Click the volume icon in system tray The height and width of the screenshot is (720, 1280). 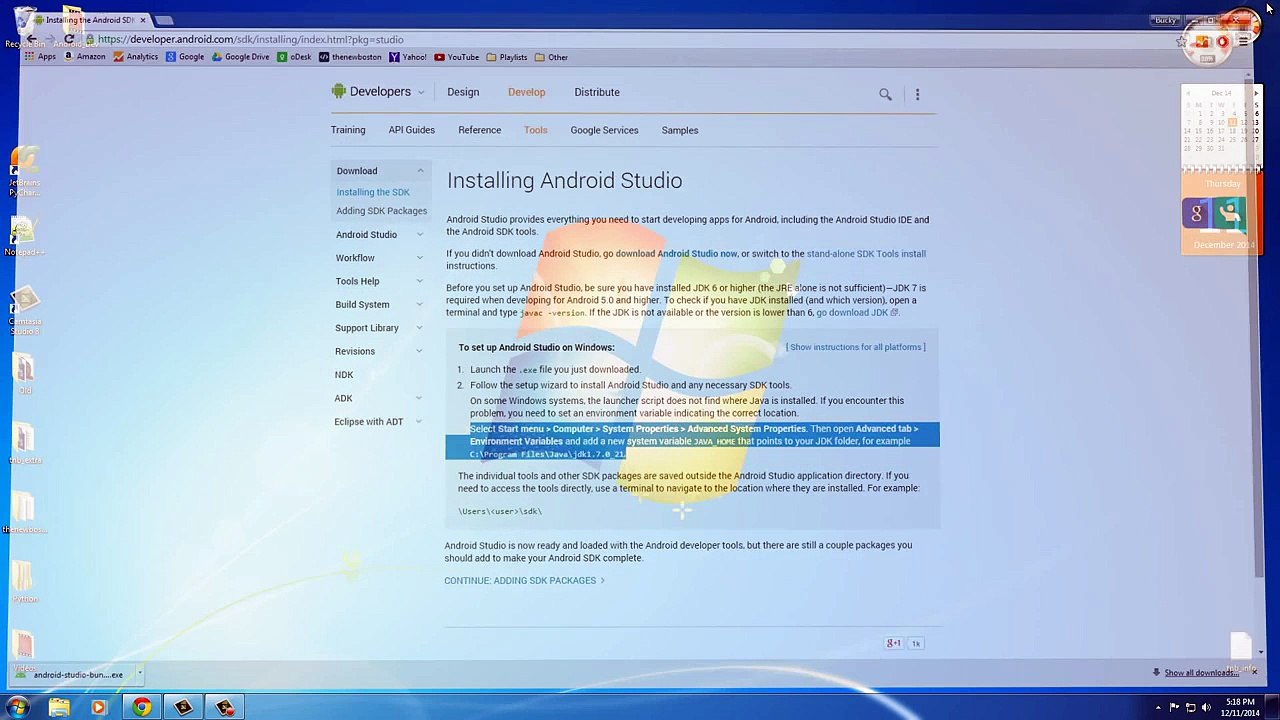pyautogui.click(x=1207, y=708)
